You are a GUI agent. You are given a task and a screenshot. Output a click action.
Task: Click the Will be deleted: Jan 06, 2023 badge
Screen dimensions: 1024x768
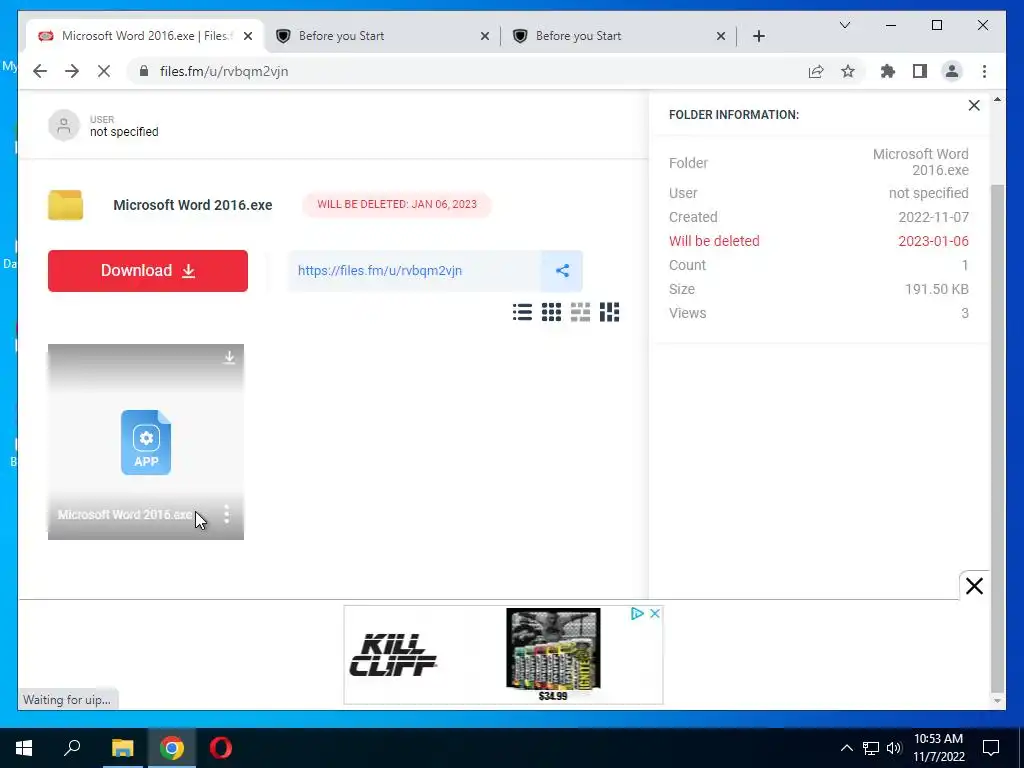397,204
